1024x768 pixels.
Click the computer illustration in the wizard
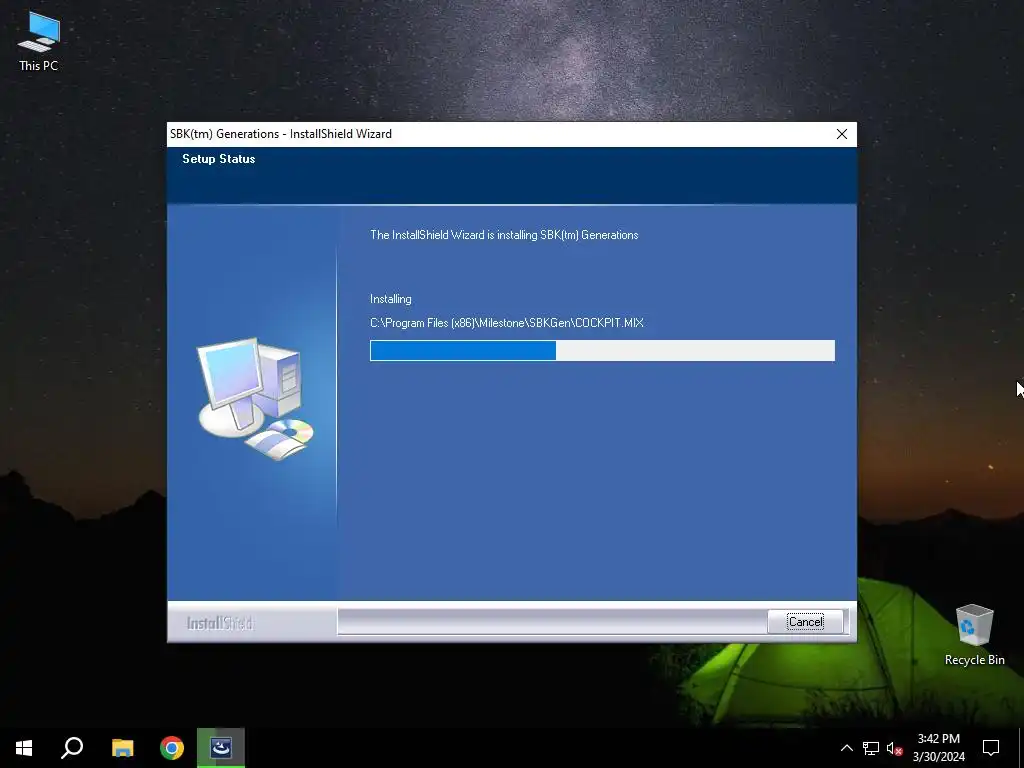pyautogui.click(x=255, y=398)
